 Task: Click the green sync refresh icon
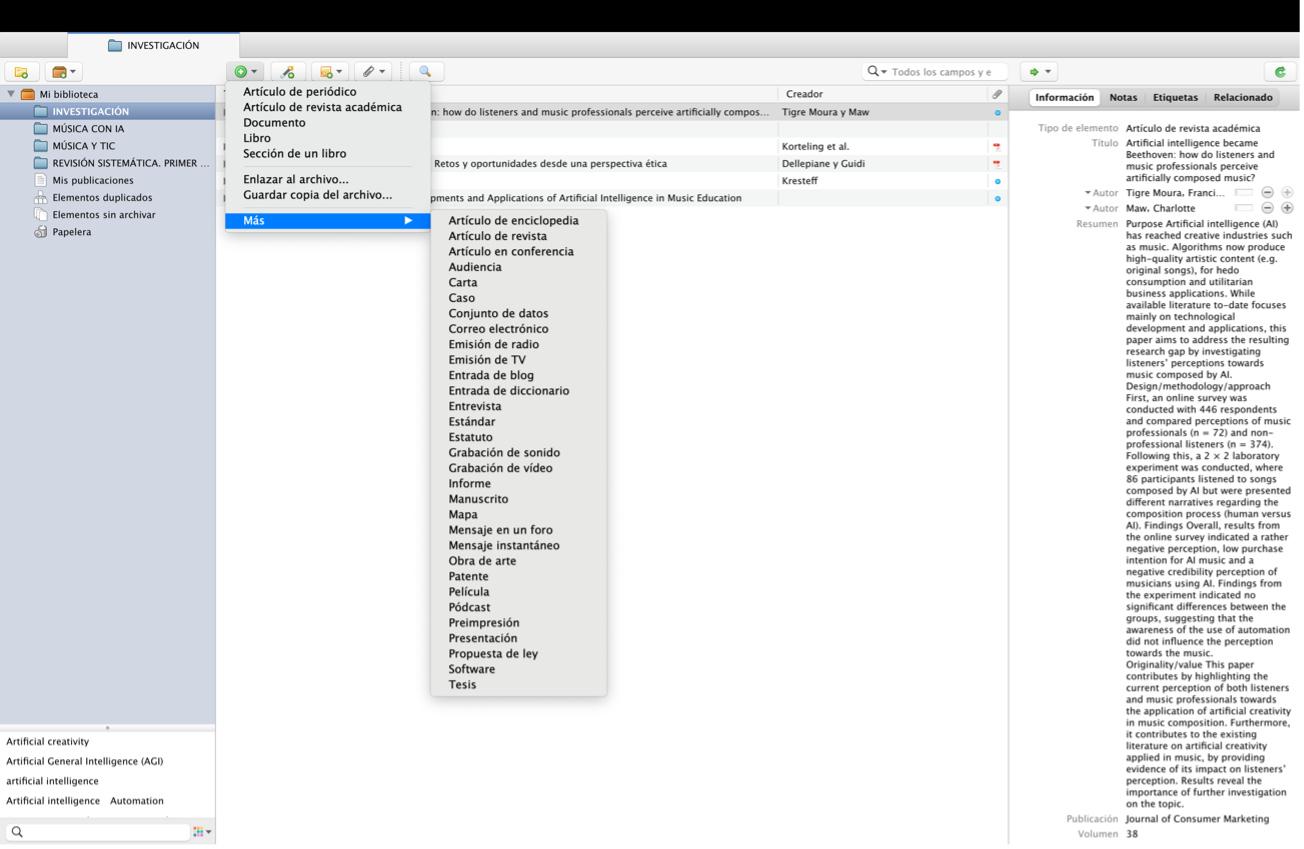[x=1280, y=72]
